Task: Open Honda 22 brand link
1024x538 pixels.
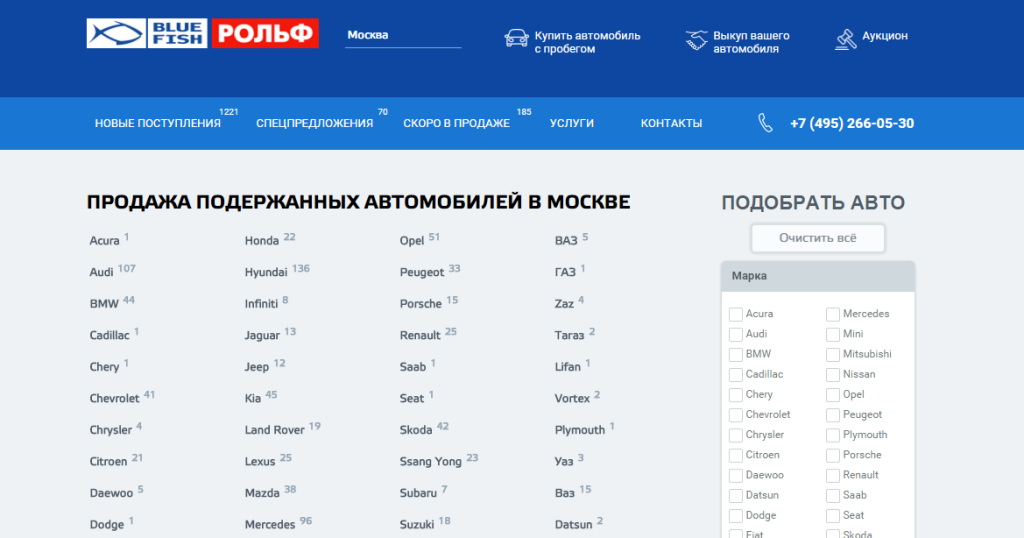Action: pos(270,240)
